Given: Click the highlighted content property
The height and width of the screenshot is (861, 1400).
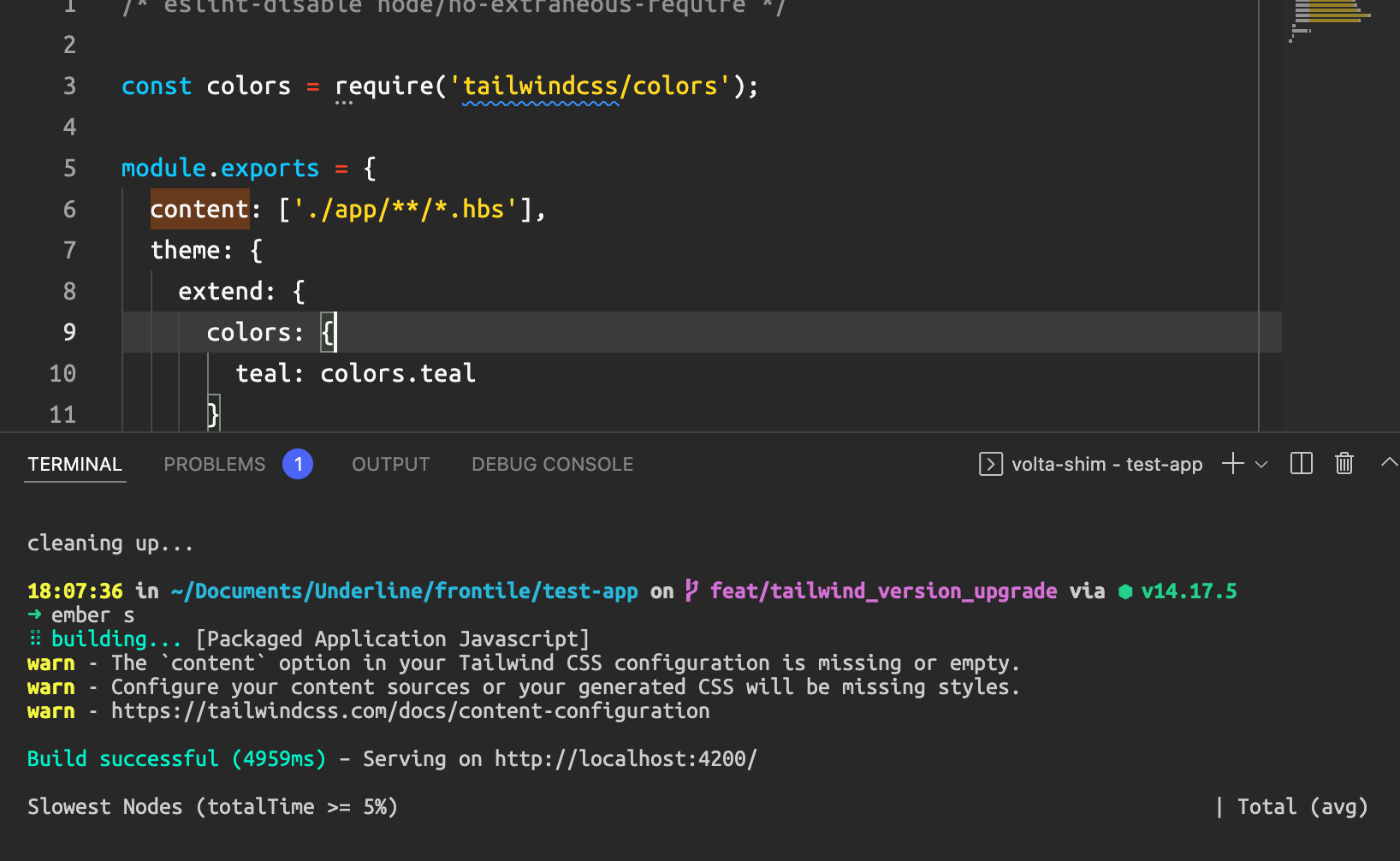Looking at the screenshot, I should (199, 209).
